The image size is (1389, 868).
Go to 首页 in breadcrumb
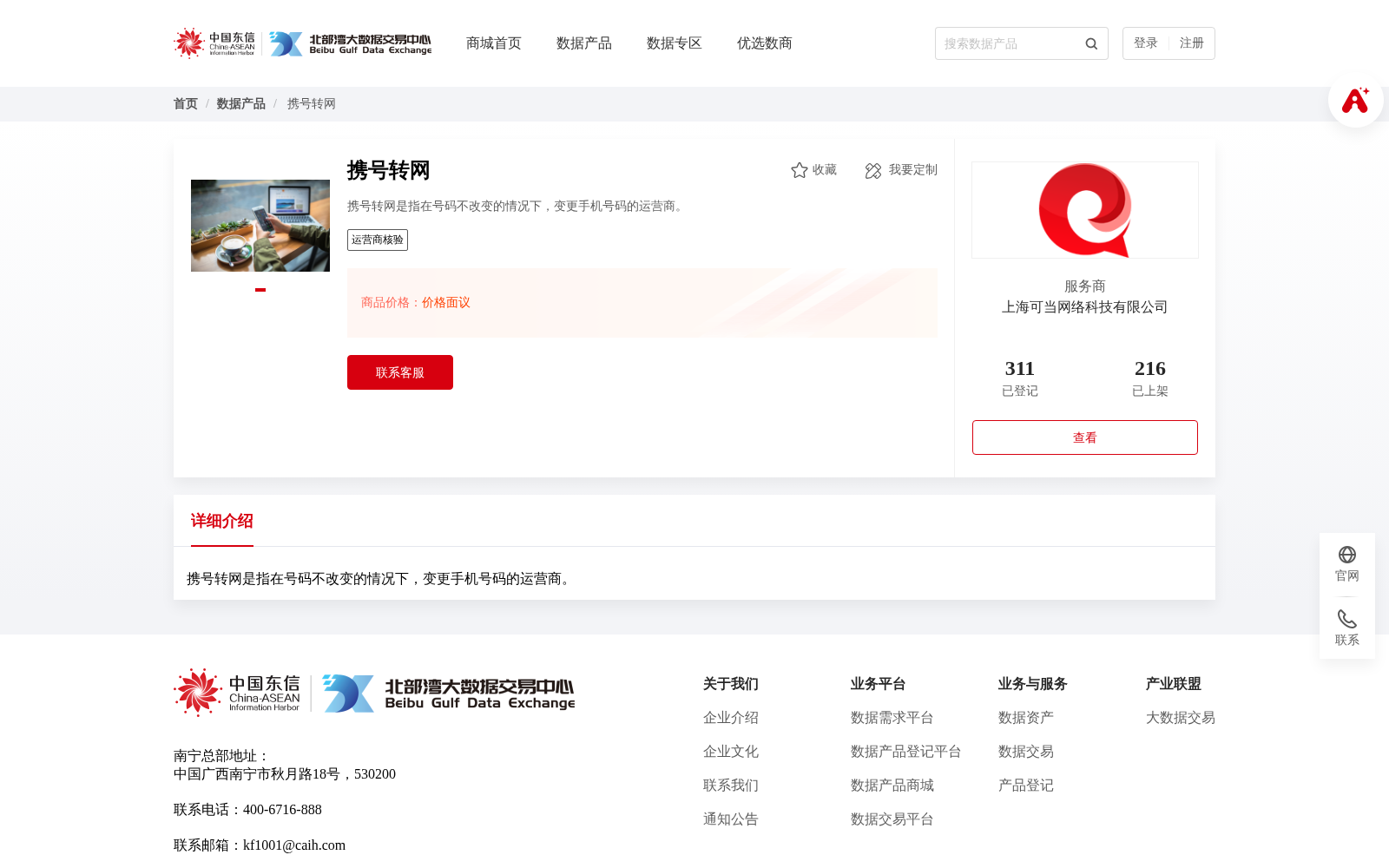coord(186,104)
